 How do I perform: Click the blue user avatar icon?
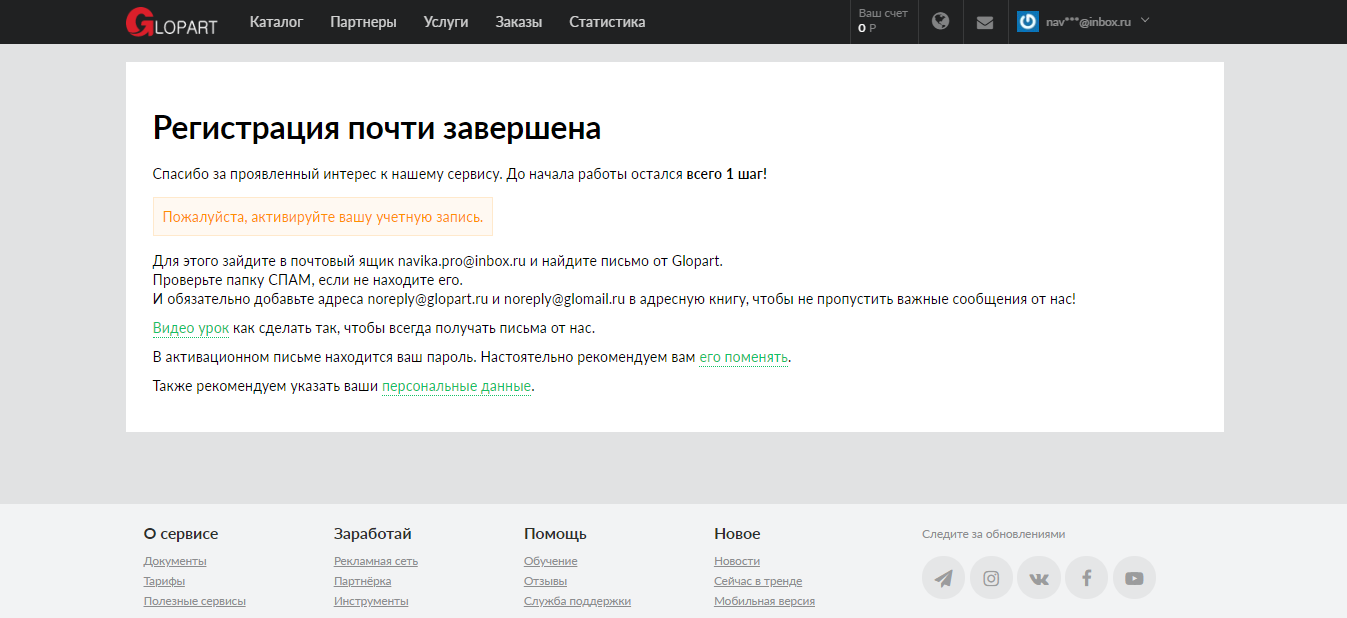(x=1028, y=21)
